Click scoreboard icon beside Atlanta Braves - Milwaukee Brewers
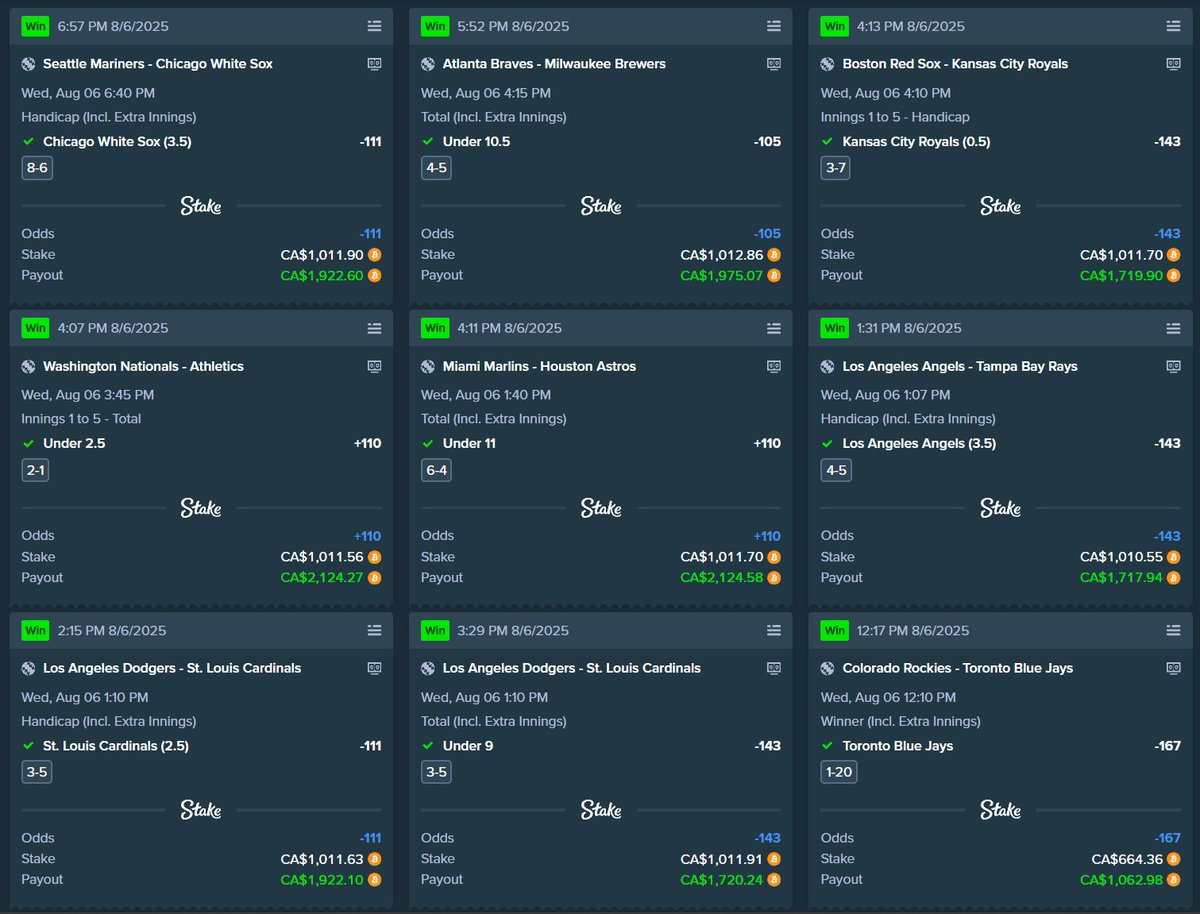Screen dimensions: 1200x914 point(774,64)
